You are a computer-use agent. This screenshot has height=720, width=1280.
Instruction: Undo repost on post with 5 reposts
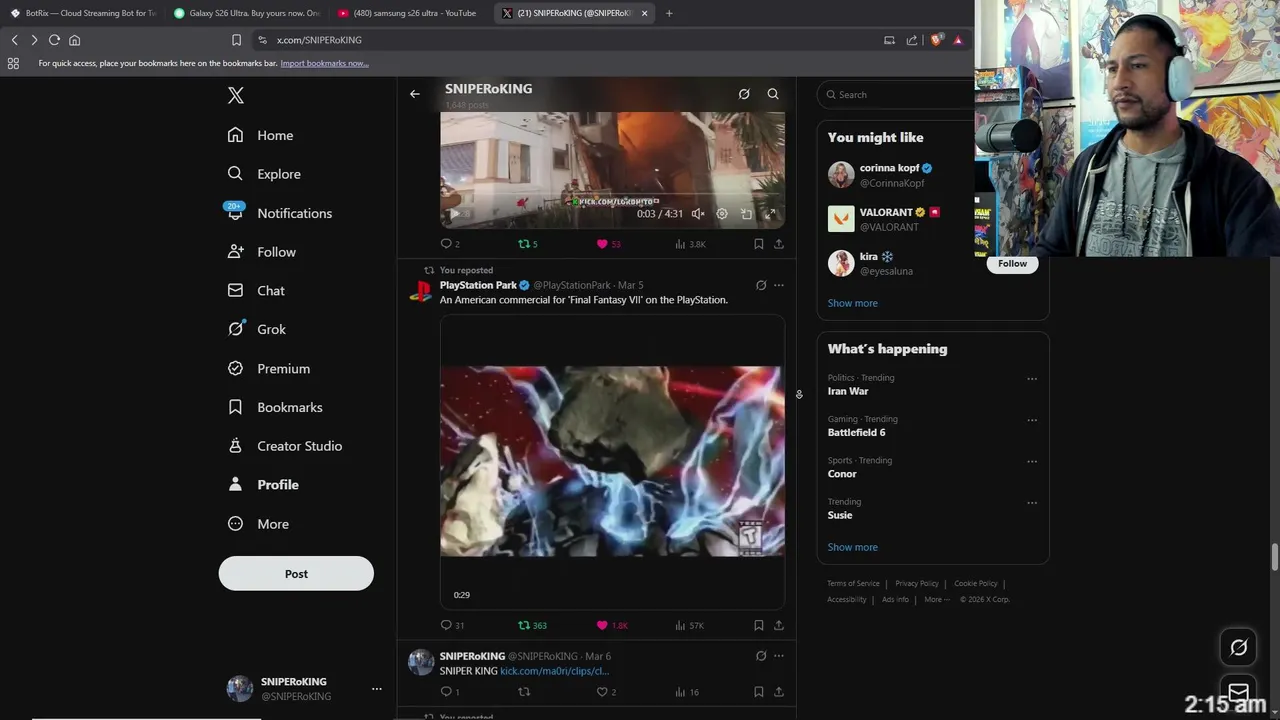pos(527,244)
